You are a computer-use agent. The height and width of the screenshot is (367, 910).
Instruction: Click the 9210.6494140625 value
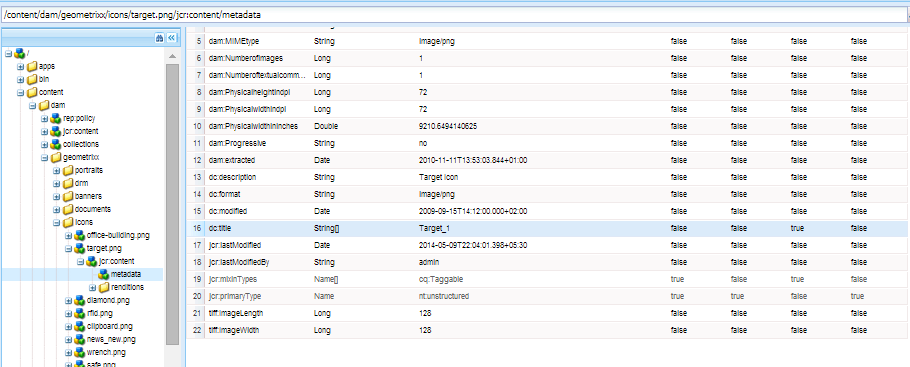pos(448,126)
